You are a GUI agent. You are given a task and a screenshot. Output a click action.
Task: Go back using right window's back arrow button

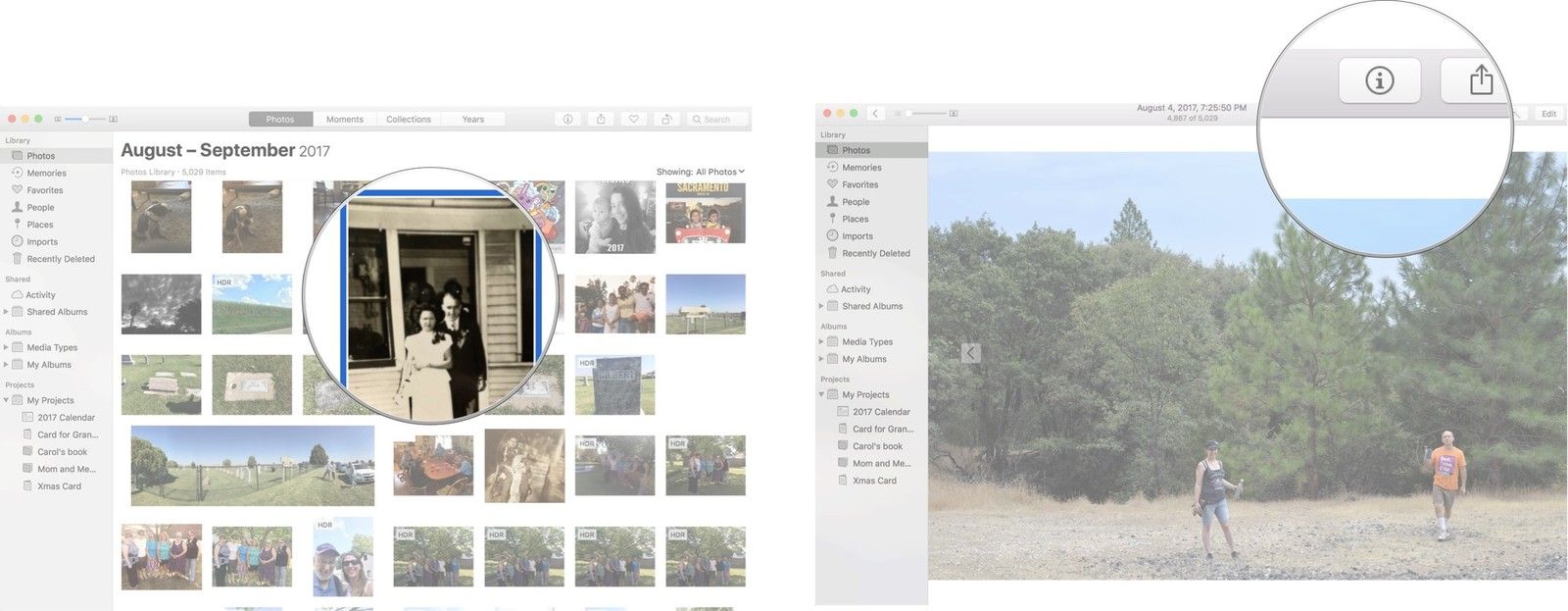pyautogui.click(x=875, y=114)
